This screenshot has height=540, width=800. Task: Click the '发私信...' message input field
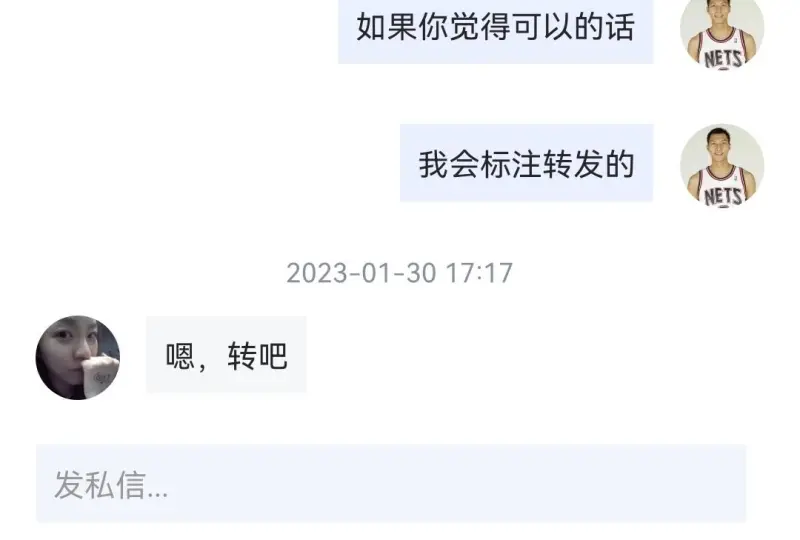tap(391, 483)
